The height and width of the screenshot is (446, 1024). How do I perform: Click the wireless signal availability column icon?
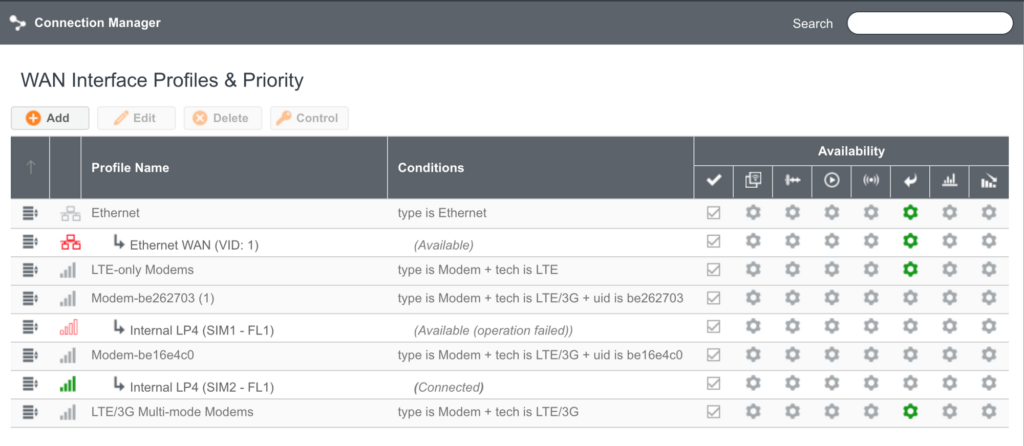871,181
